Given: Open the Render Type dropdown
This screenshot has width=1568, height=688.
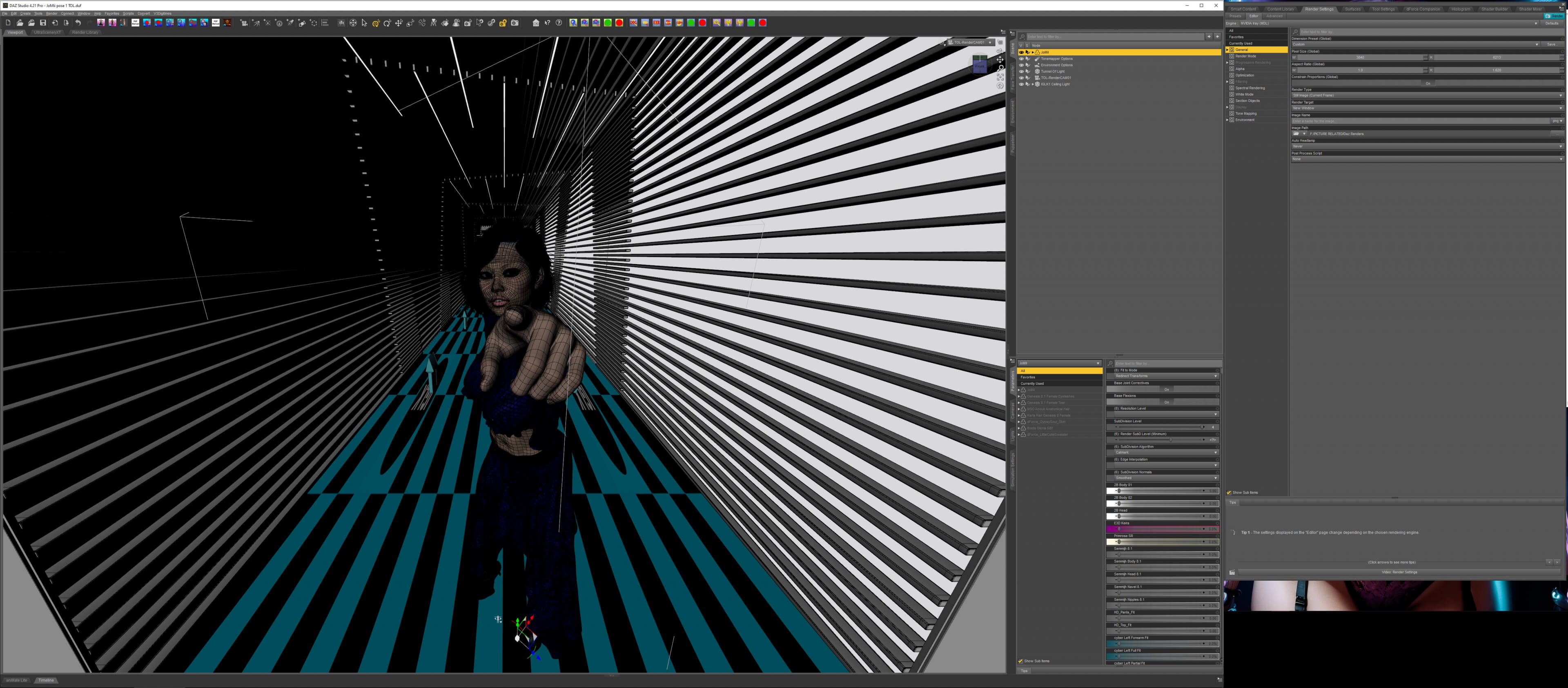Looking at the screenshot, I should point(1428,95).
